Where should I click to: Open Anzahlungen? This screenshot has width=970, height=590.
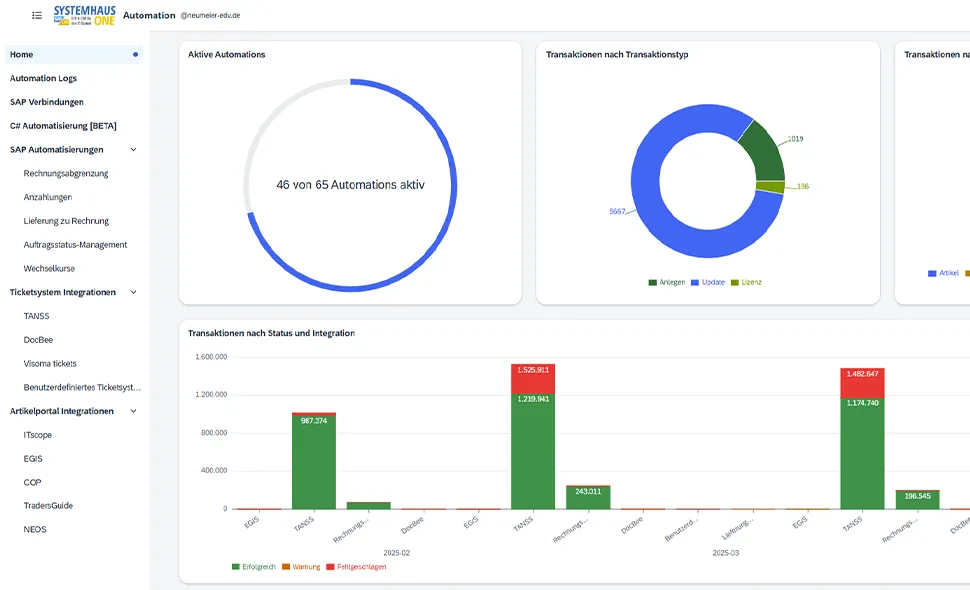click(x=48, y=197)
